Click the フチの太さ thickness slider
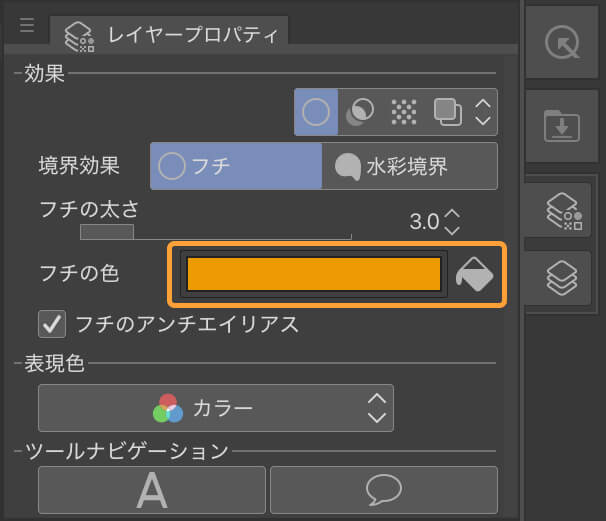606x521 pixels. click(216, 232)
